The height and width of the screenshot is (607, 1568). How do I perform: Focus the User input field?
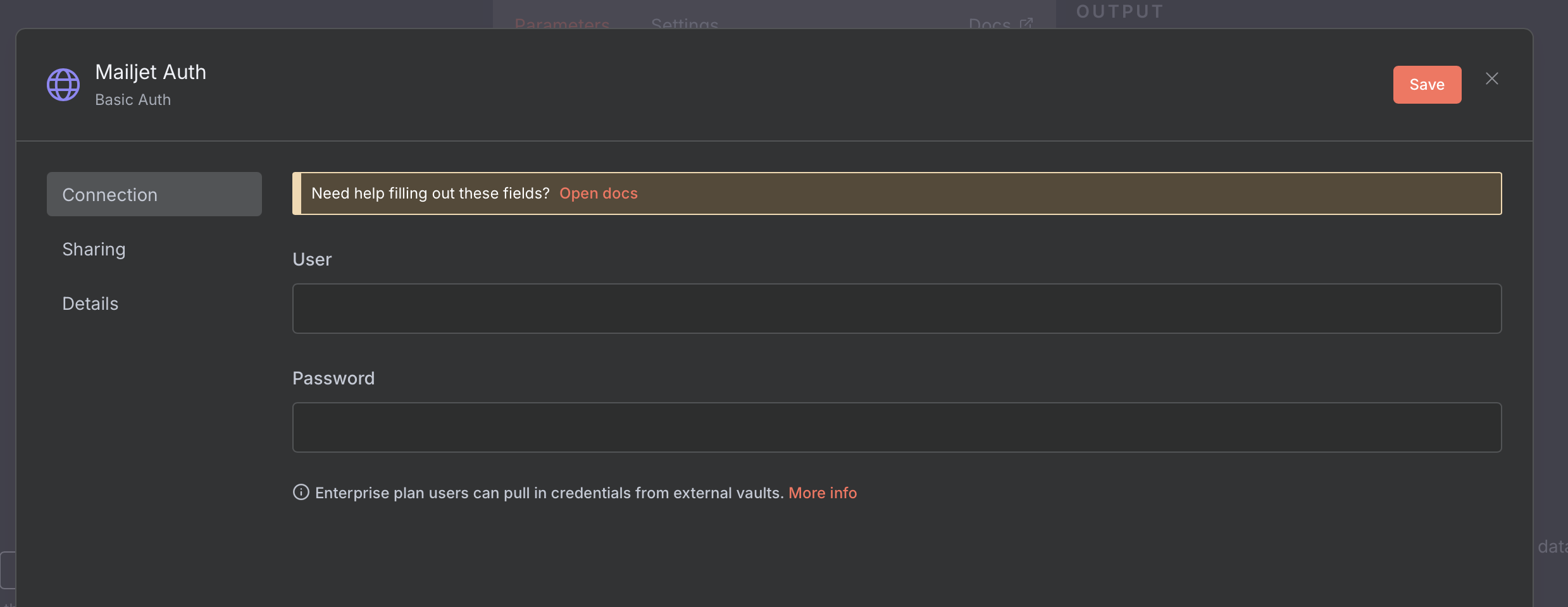click(x=897, y=309)
